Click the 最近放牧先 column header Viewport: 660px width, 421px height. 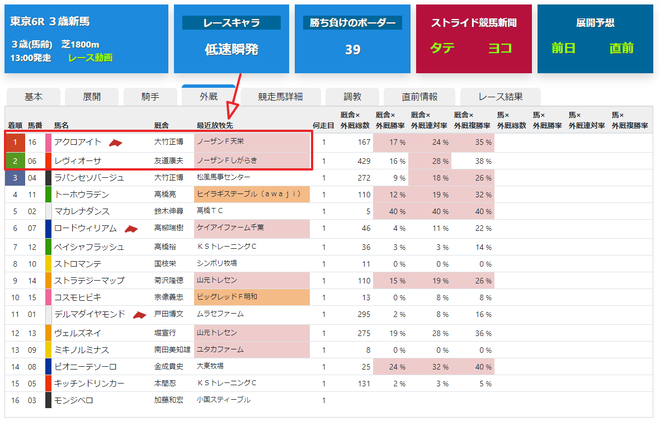[x=215, y=125]
